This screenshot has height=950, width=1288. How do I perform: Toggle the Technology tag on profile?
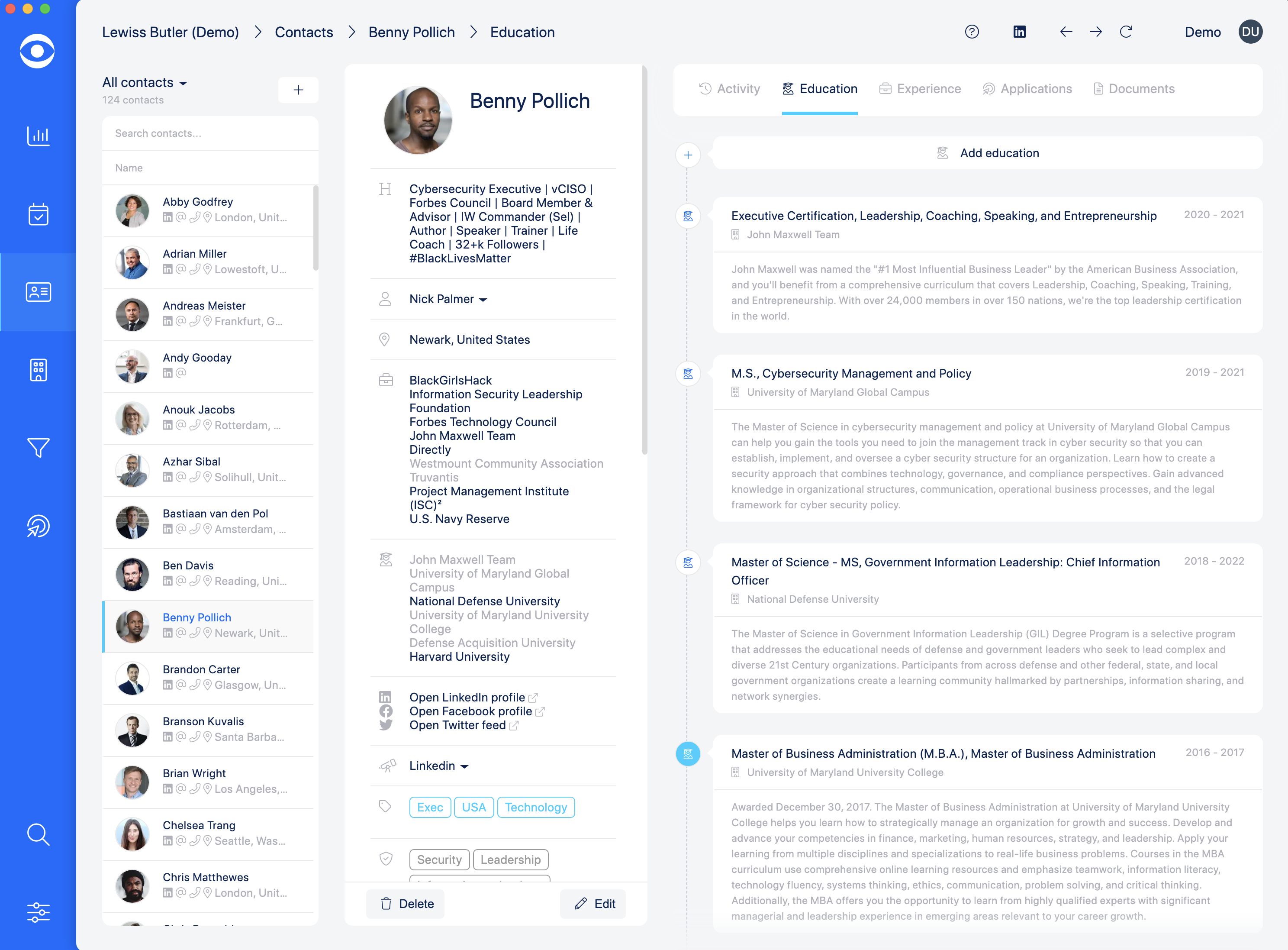(x=535, y=807)
